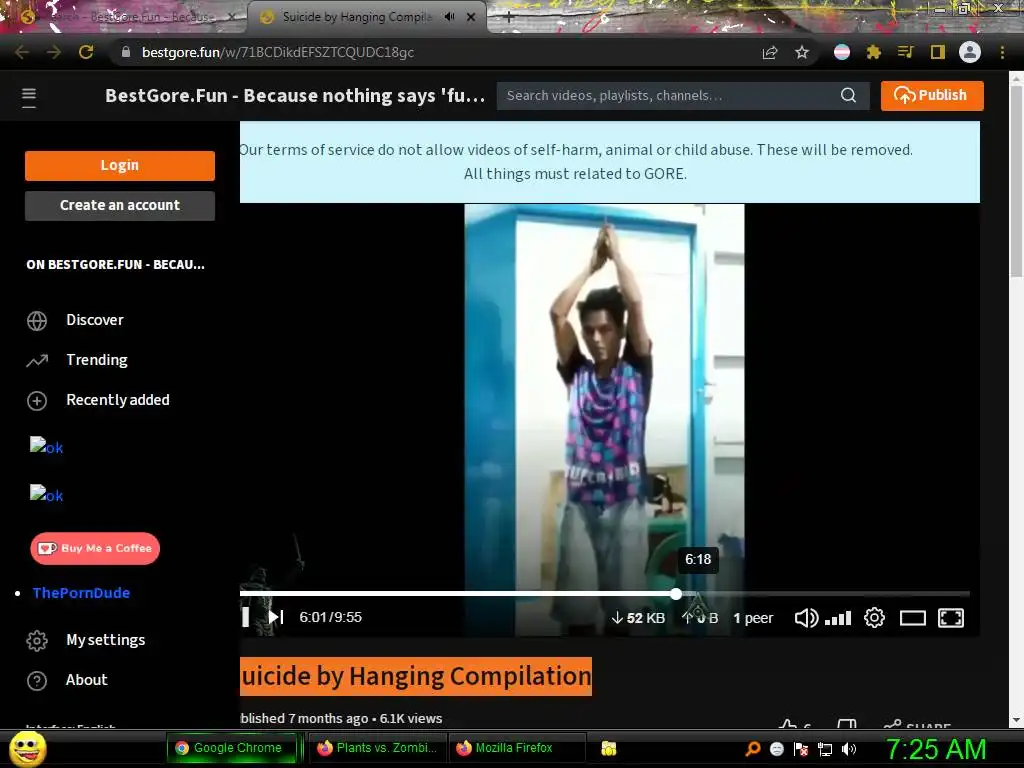Skip to the next video

point(276,617)
